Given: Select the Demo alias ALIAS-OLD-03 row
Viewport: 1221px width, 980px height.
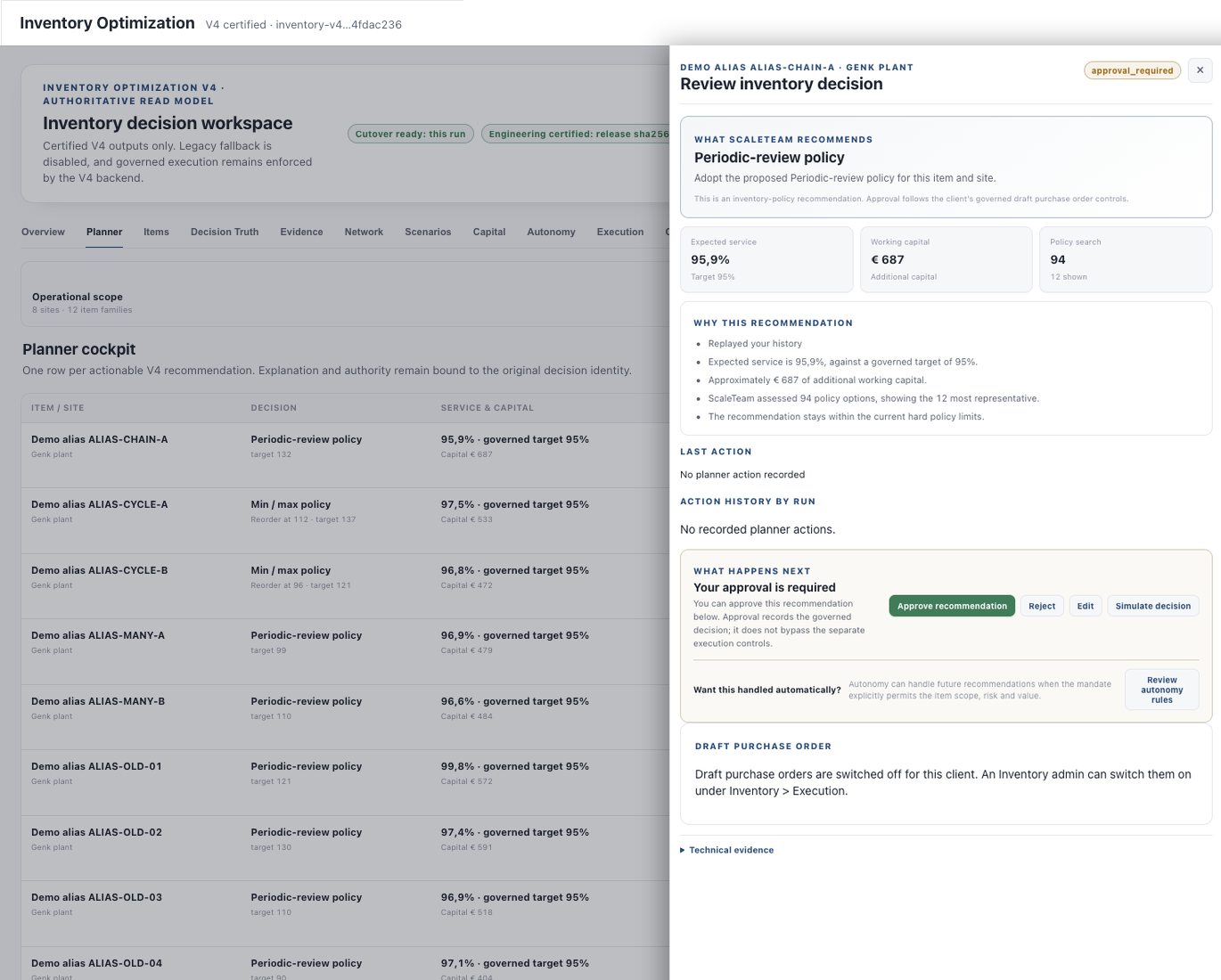Looking at the screenshot, I should (346, 913).
